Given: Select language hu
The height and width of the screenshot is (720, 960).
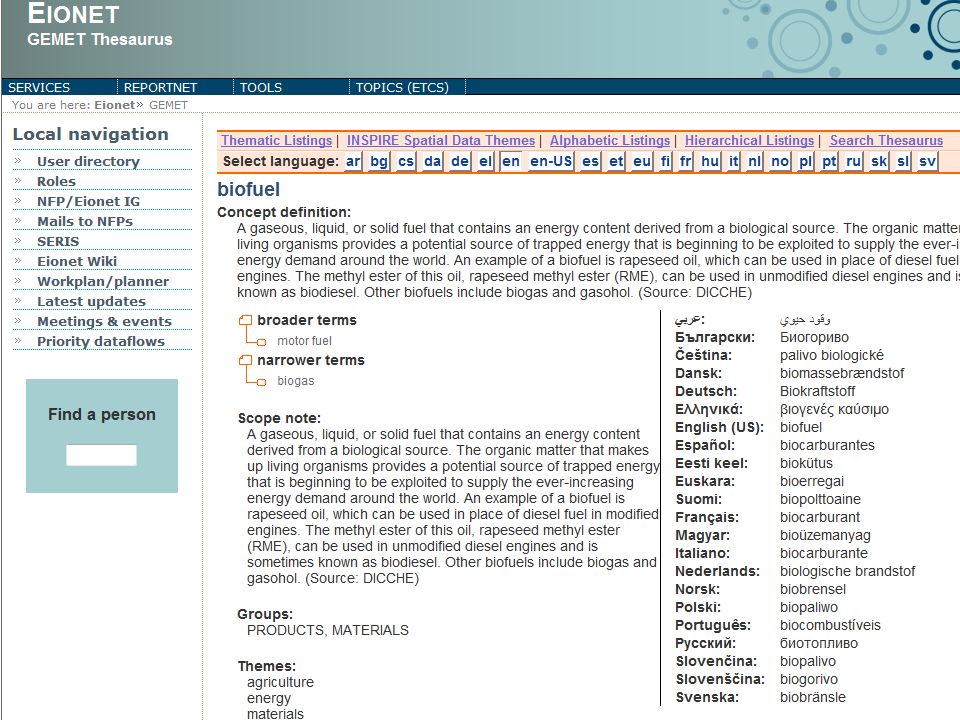Looking at the screenshot, I should [710, 162].
